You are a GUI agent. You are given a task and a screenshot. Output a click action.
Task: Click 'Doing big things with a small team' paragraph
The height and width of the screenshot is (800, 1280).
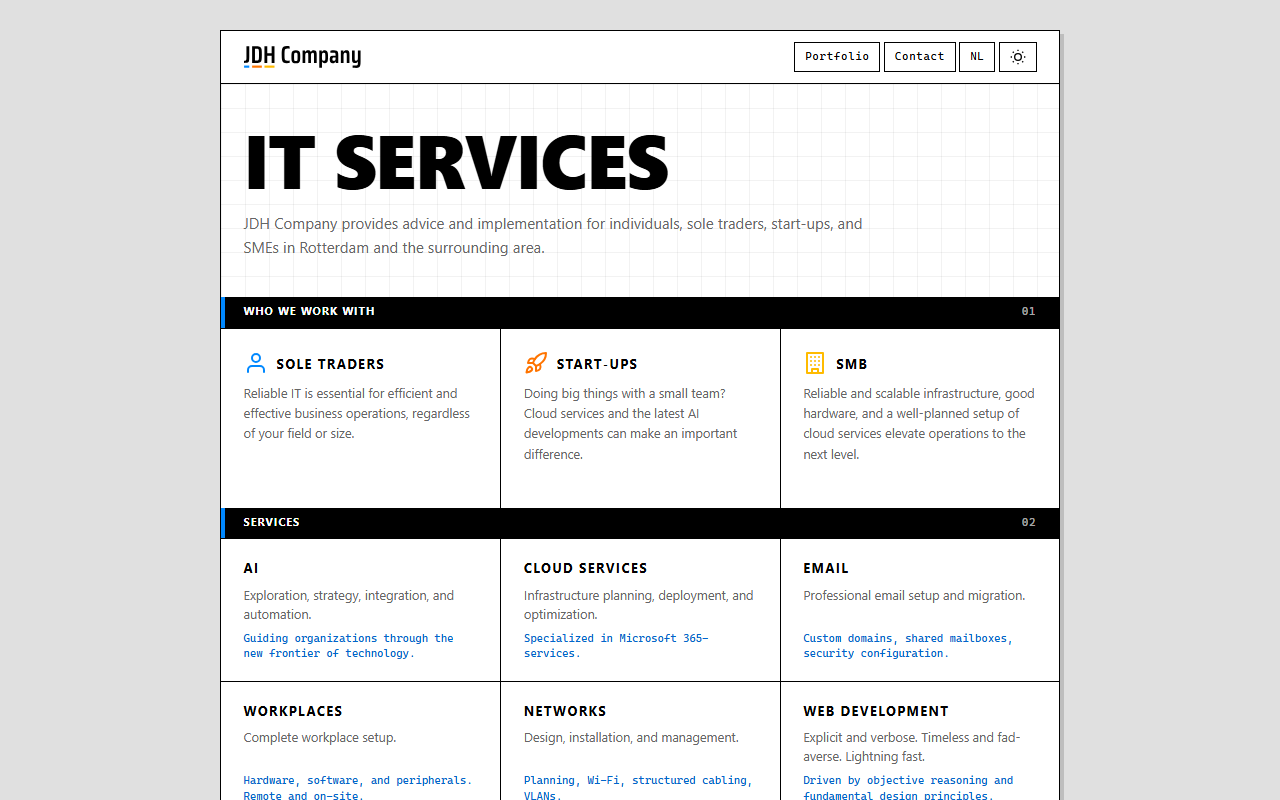pos(631,424)
